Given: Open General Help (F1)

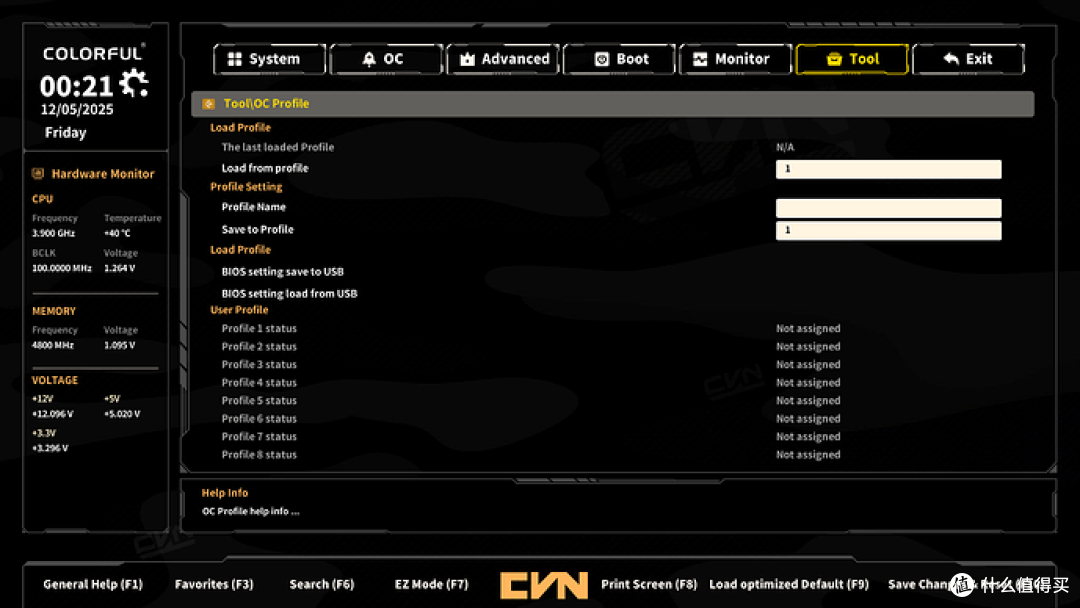Looking at the screenshot, I should [x=93, y=584].
